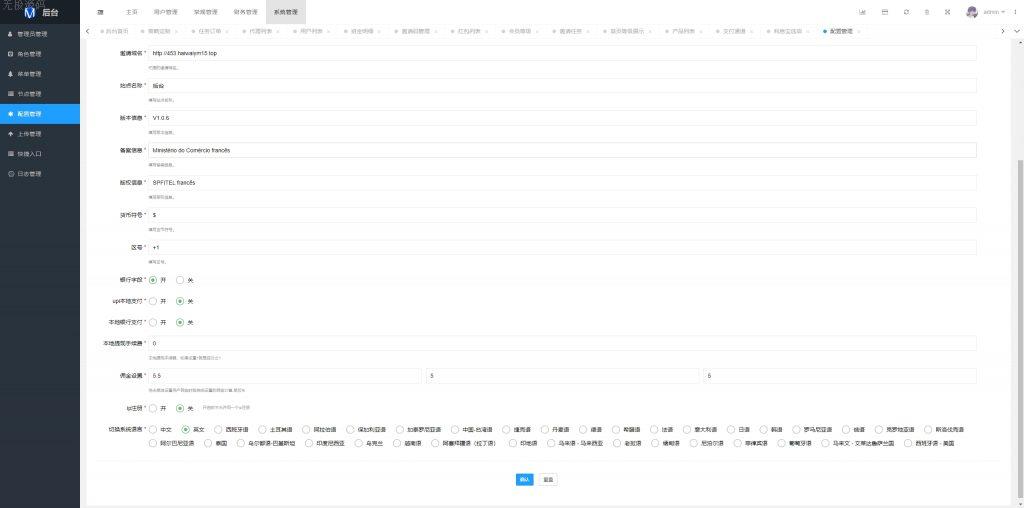The width and height of the screenshot is (1024, 508).
Task: Select the 乌克兰 language radio
Action: click(359, 443)
